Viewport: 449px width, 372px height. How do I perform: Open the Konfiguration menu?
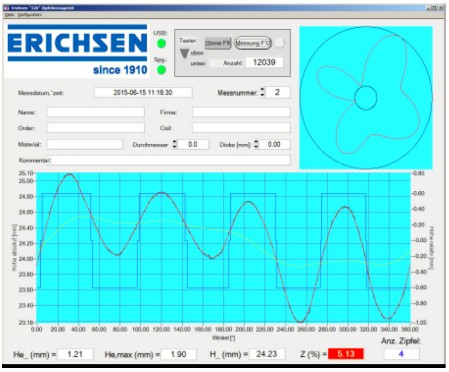(x=30, y=15)
